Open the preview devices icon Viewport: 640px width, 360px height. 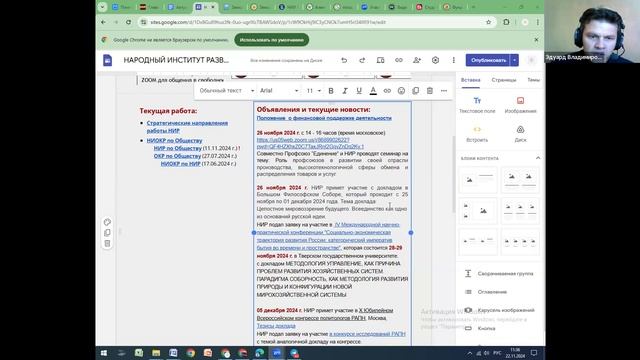click(380, 60)
